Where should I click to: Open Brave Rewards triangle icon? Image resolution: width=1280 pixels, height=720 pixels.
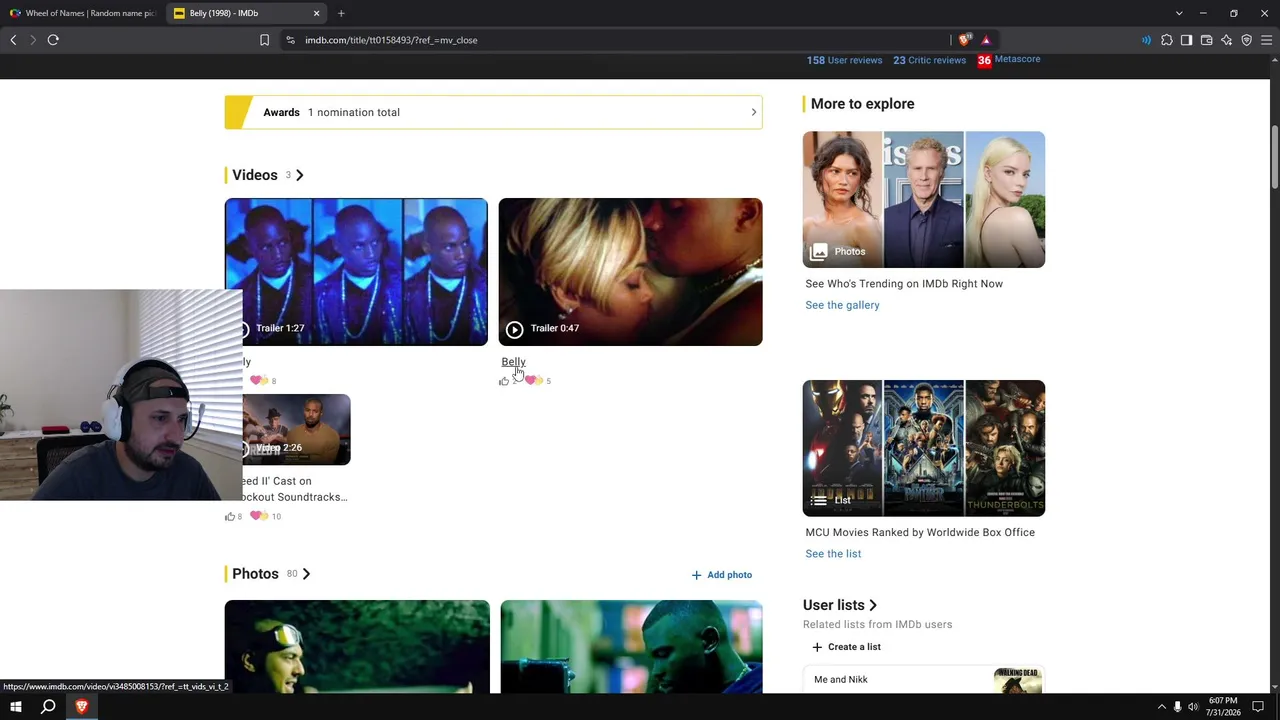point(986,40)
